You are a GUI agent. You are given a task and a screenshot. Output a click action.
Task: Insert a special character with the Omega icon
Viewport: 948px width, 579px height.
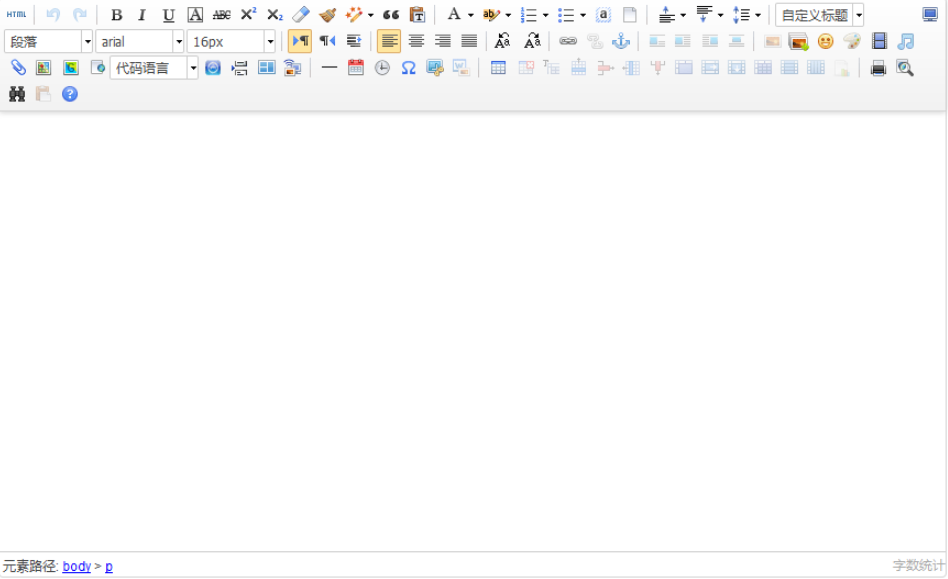[409, 68]
